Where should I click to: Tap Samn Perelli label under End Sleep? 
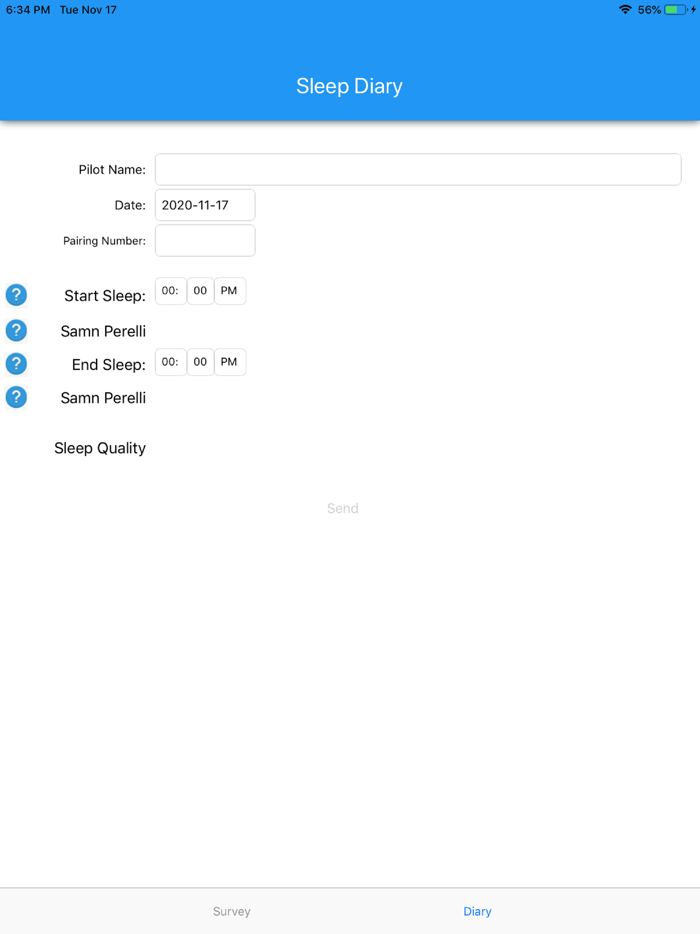103,398
